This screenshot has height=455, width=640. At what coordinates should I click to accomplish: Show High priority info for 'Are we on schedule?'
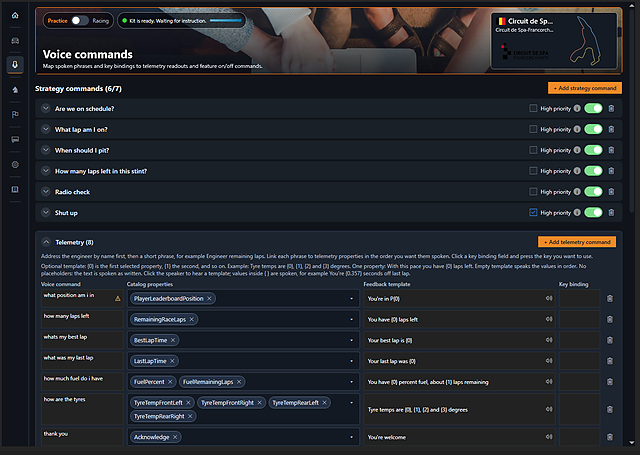pyautogui.click(x=577, y=109)
